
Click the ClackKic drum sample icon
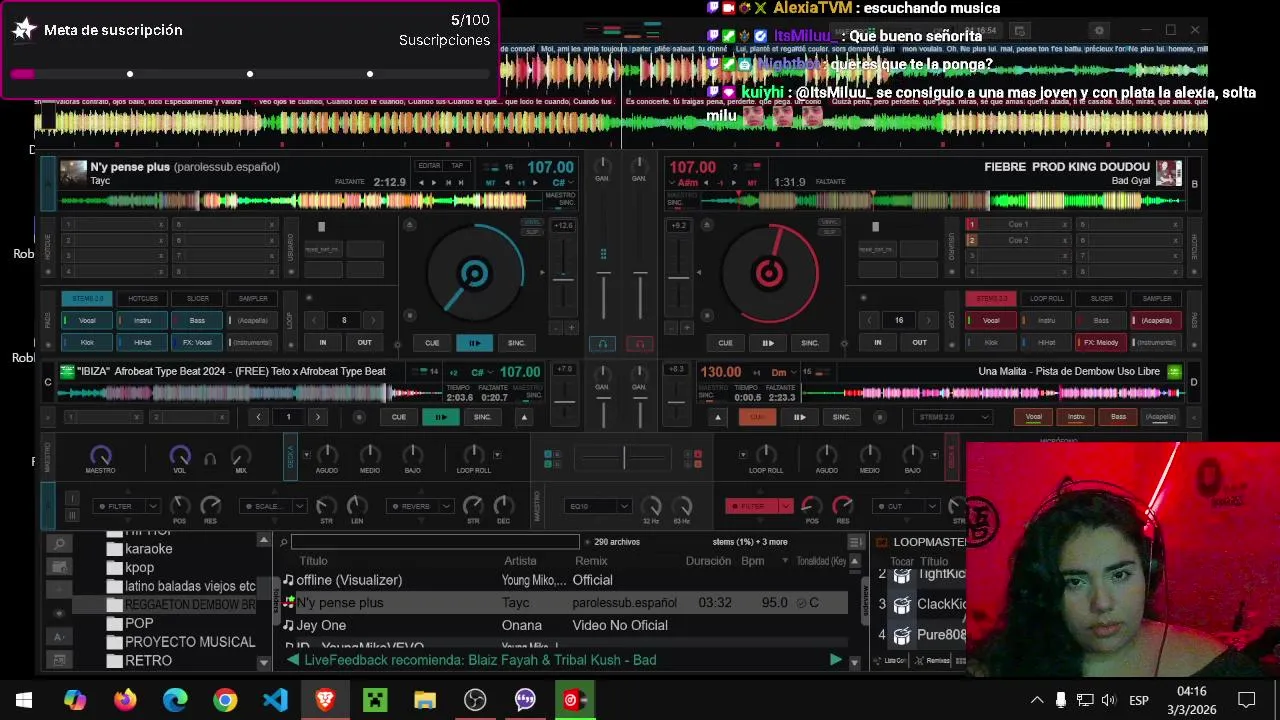[902, 605]
